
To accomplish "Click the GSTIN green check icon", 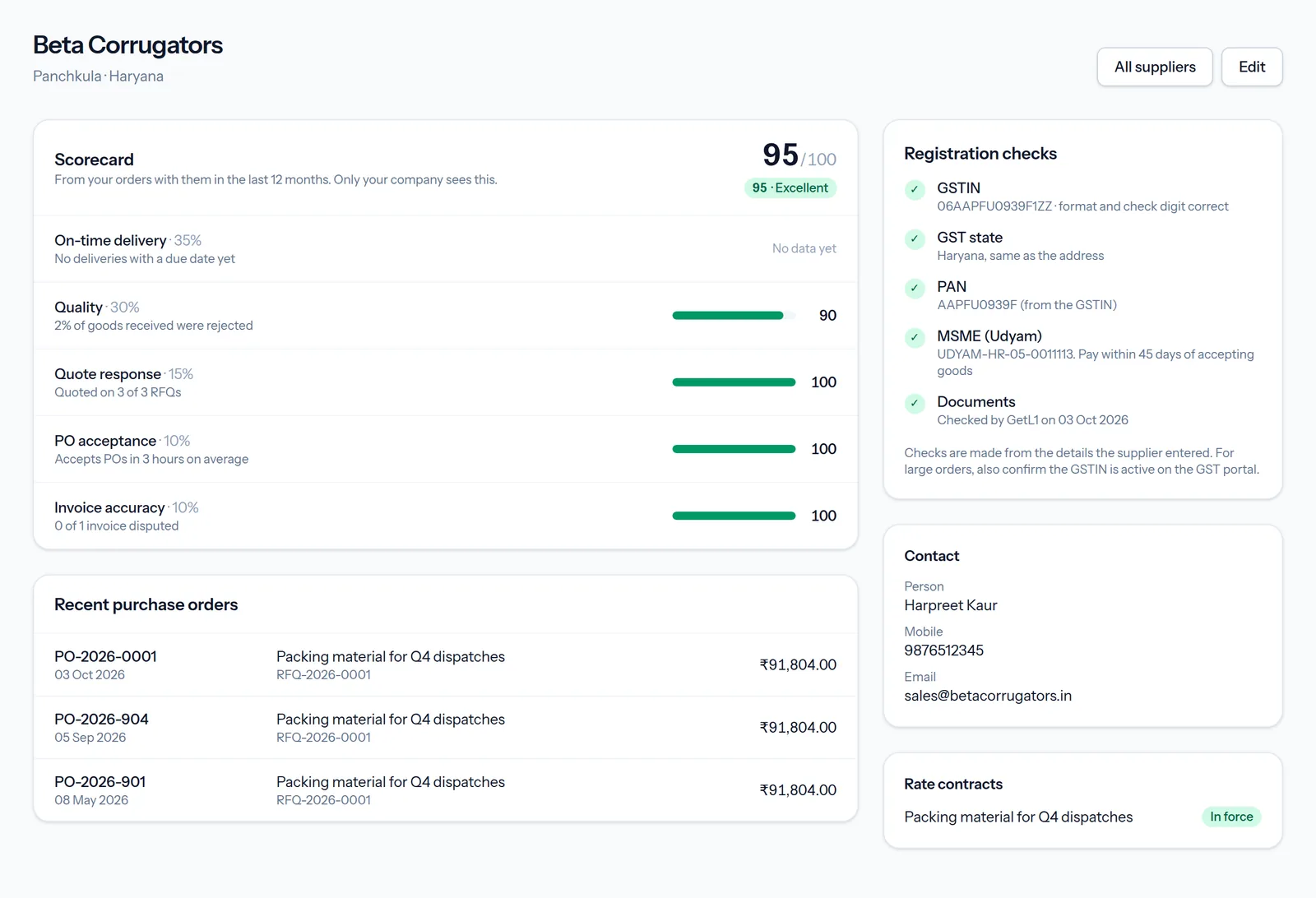I will click(x=915, y=189).
